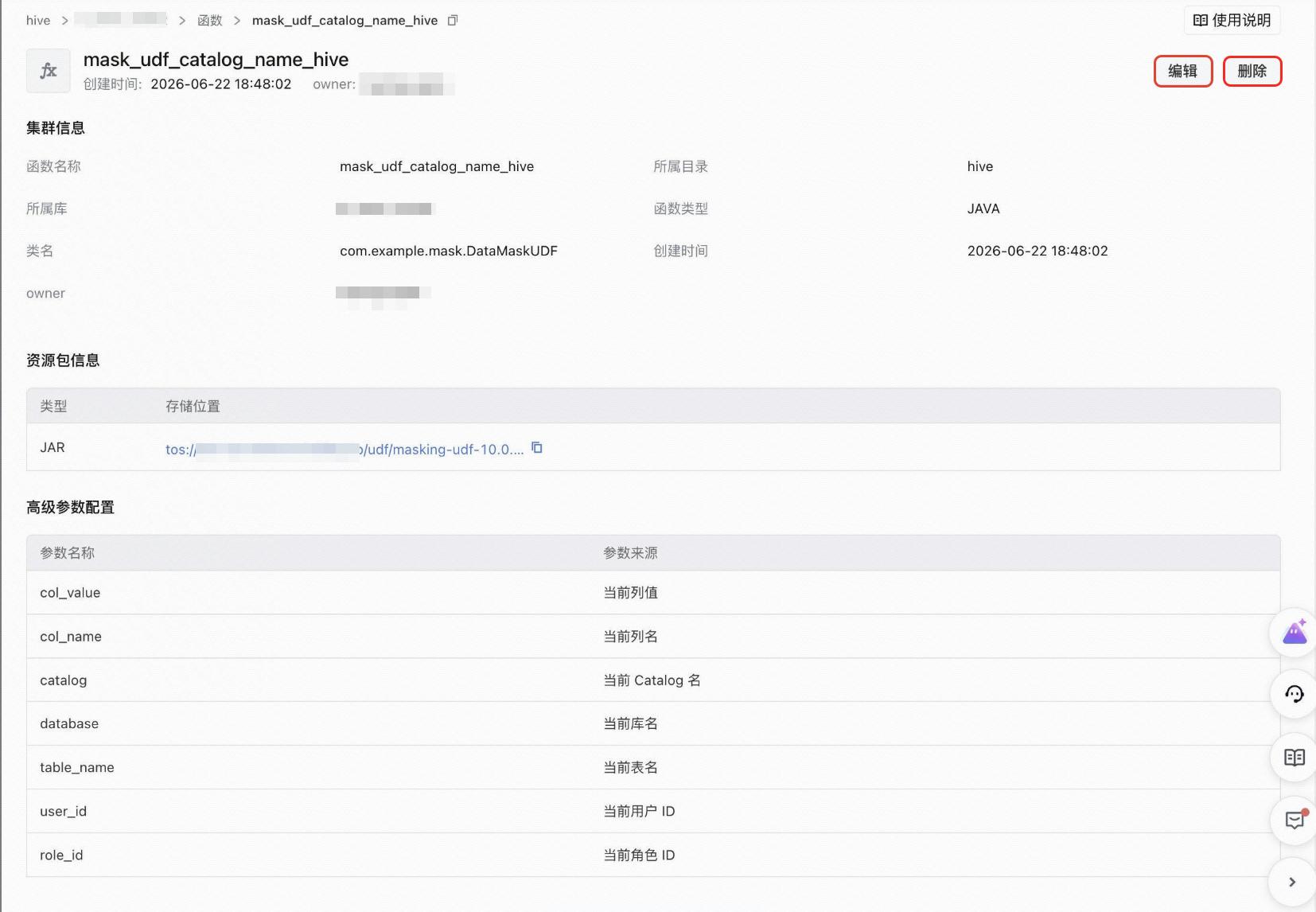Go to hive in the breadcrumb

tap(38, 20)
